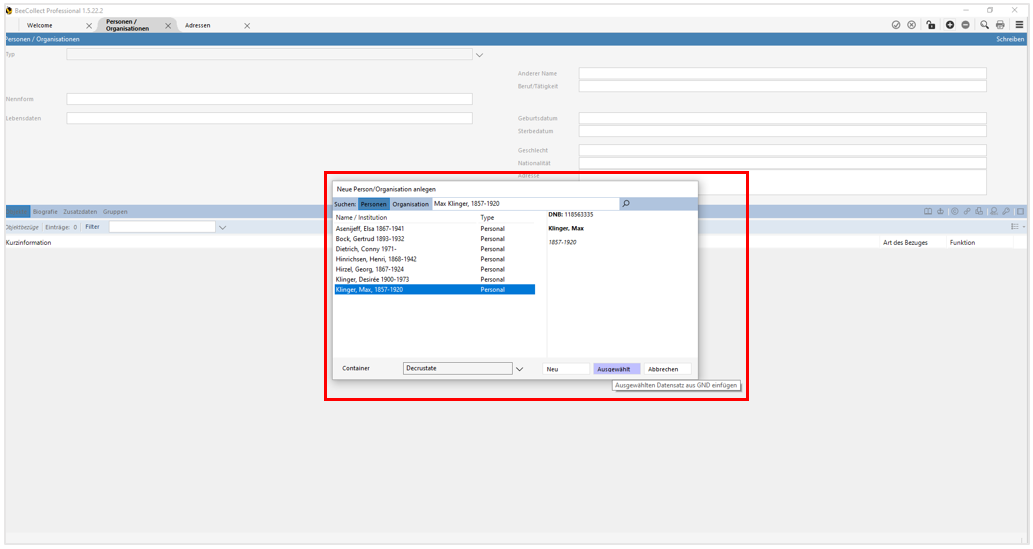Screen dimensions: 1033x549
Task: Click the add record plus icon
Action: pyautogui.click(x=948, y=25)
